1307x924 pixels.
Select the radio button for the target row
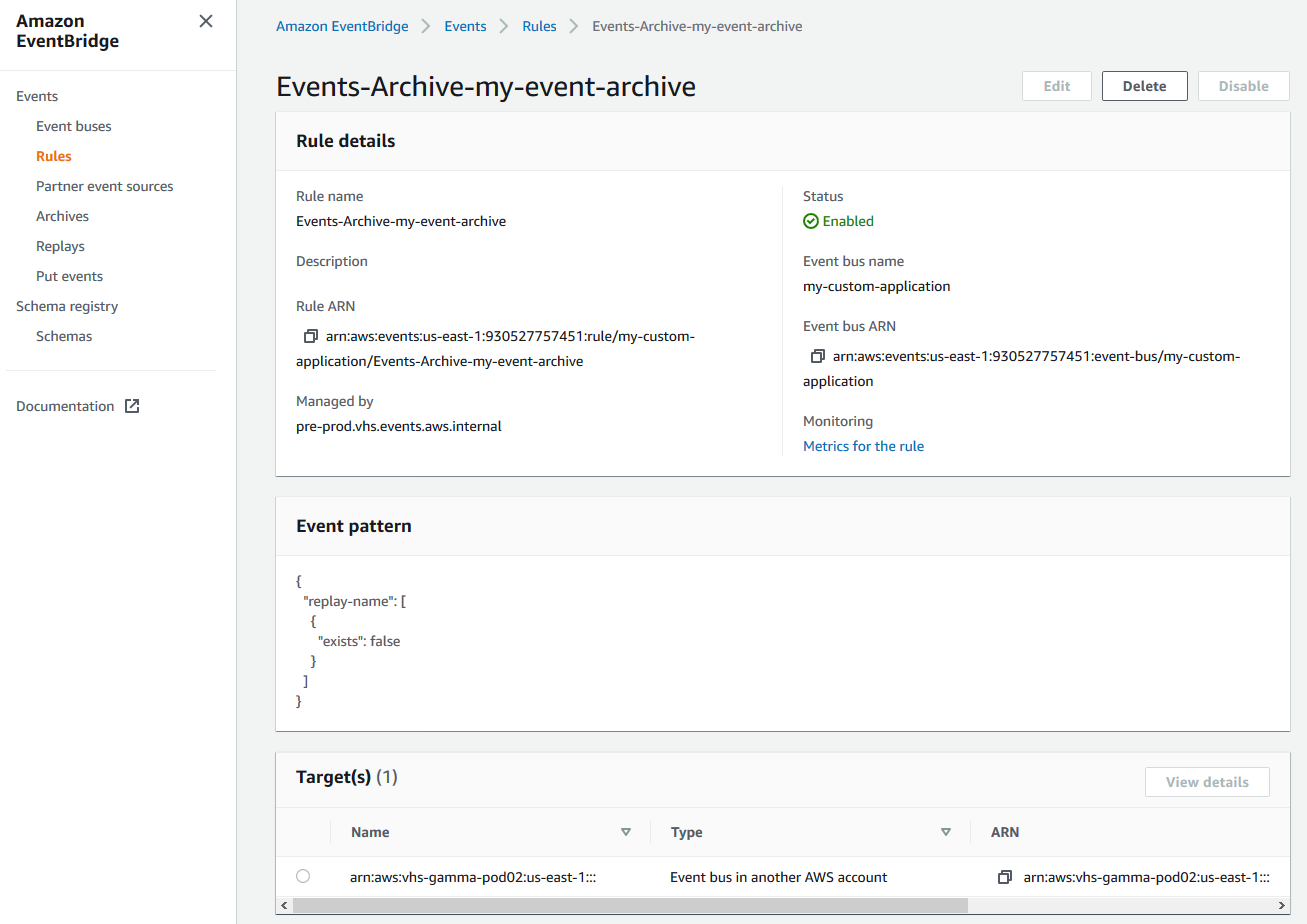[303, 876]
